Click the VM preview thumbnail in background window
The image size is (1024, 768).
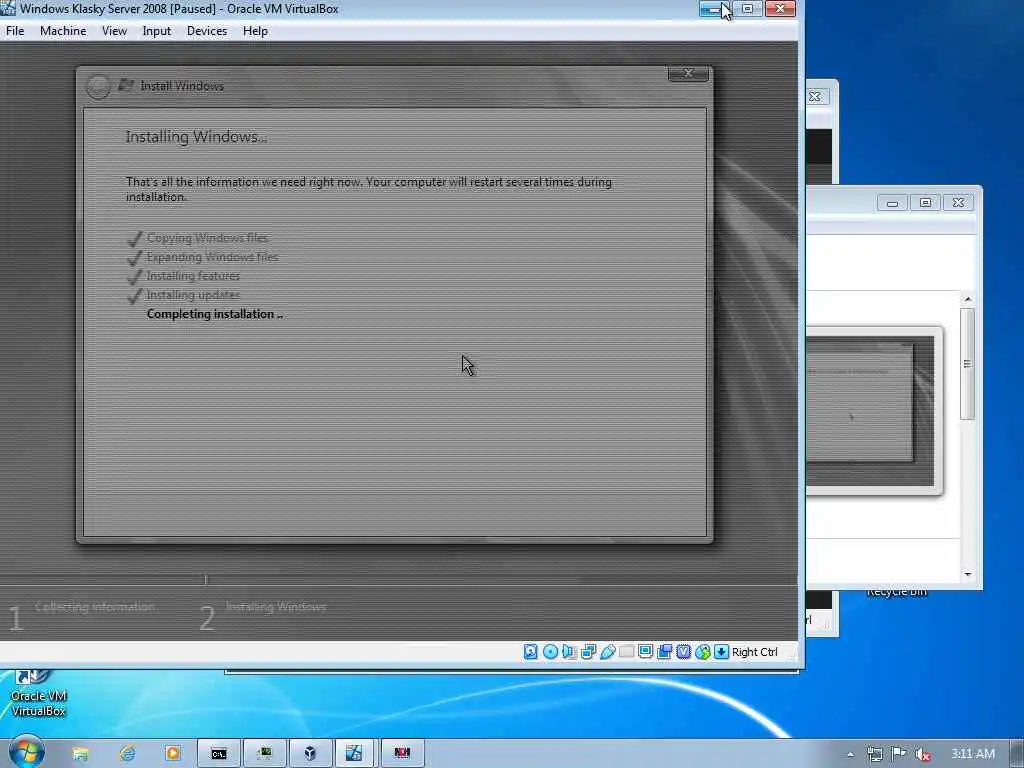(871, 411)
